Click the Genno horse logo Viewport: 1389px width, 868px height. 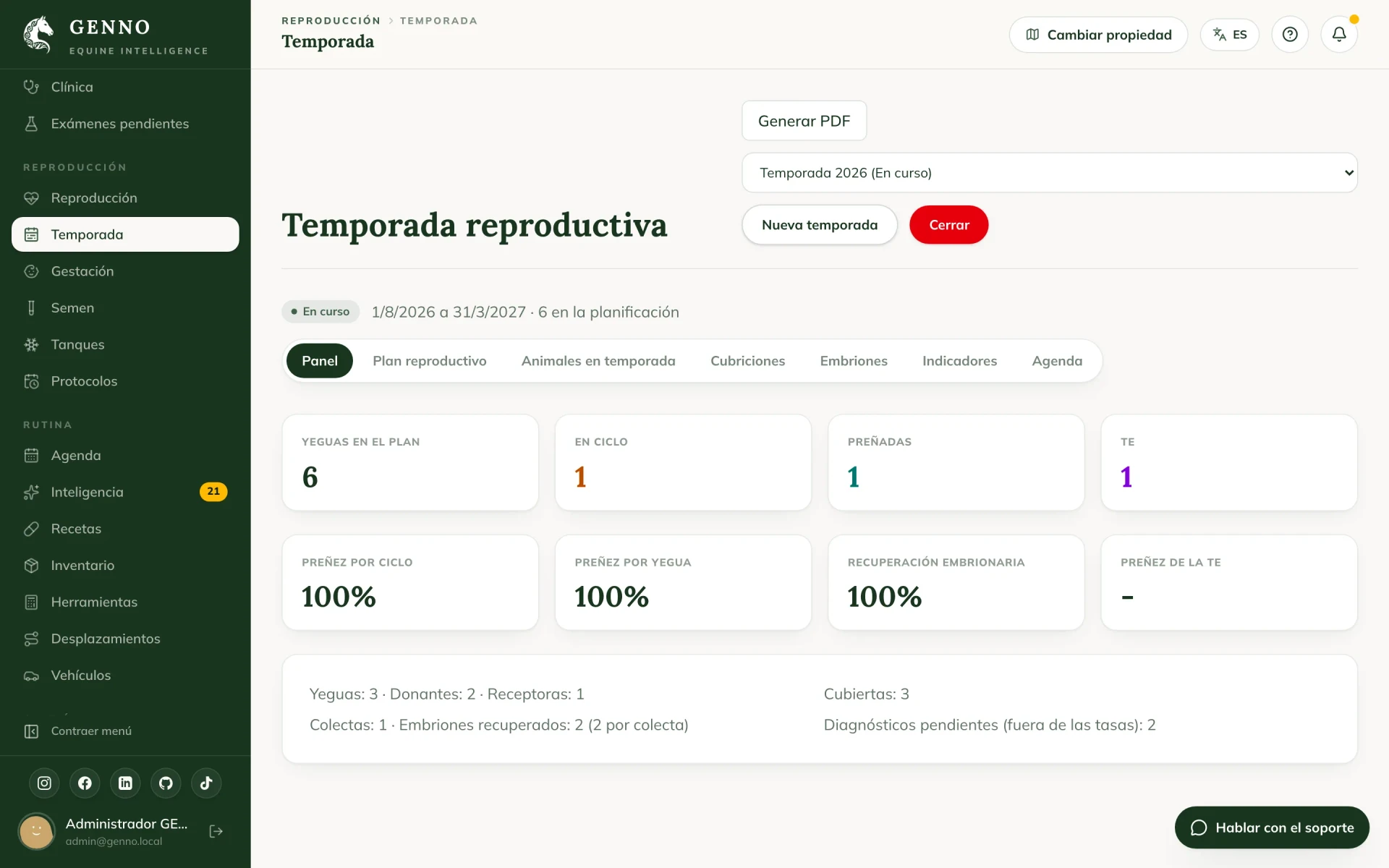pyautogui.click(x=39, y=34)
